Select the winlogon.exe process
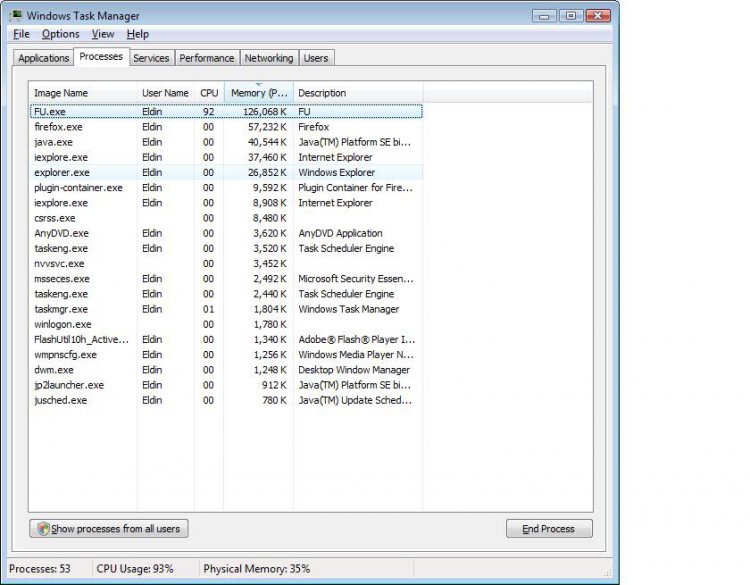The height and width of the screenshot is (585, 750). pos(226,324)
